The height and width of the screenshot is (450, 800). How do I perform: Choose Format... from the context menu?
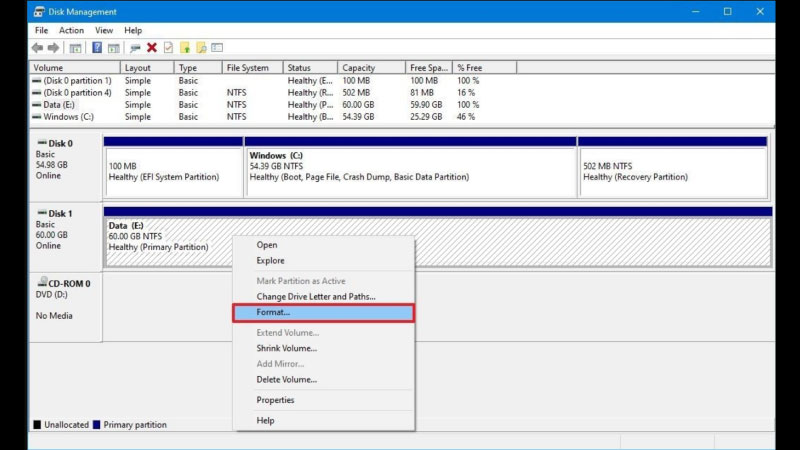322,313
